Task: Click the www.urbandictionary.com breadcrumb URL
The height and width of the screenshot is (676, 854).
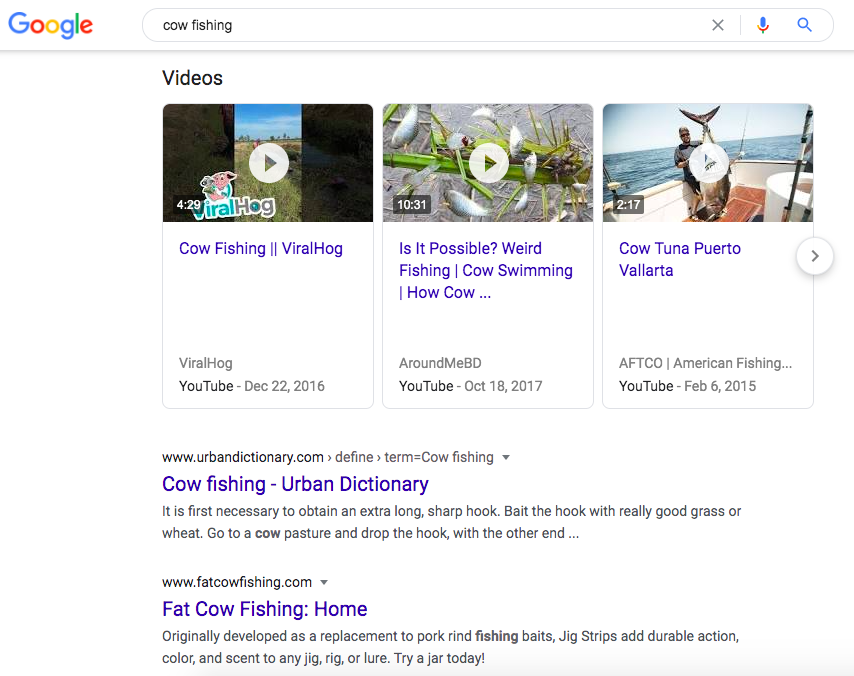Action: click(243, 457)
